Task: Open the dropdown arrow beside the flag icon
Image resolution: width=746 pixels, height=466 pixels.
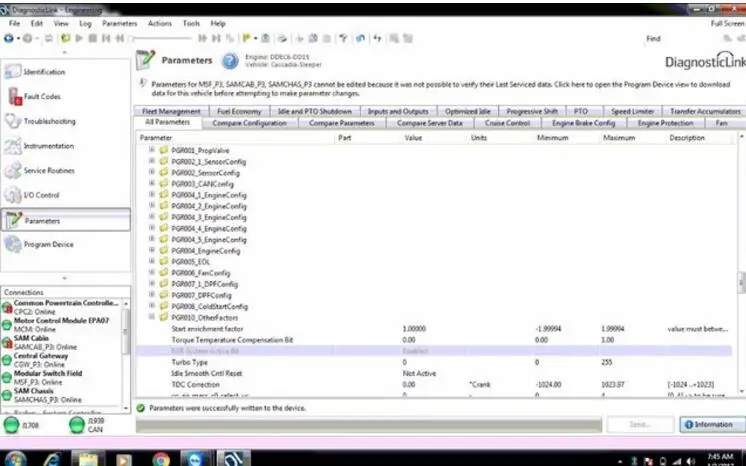Action: 255,39
